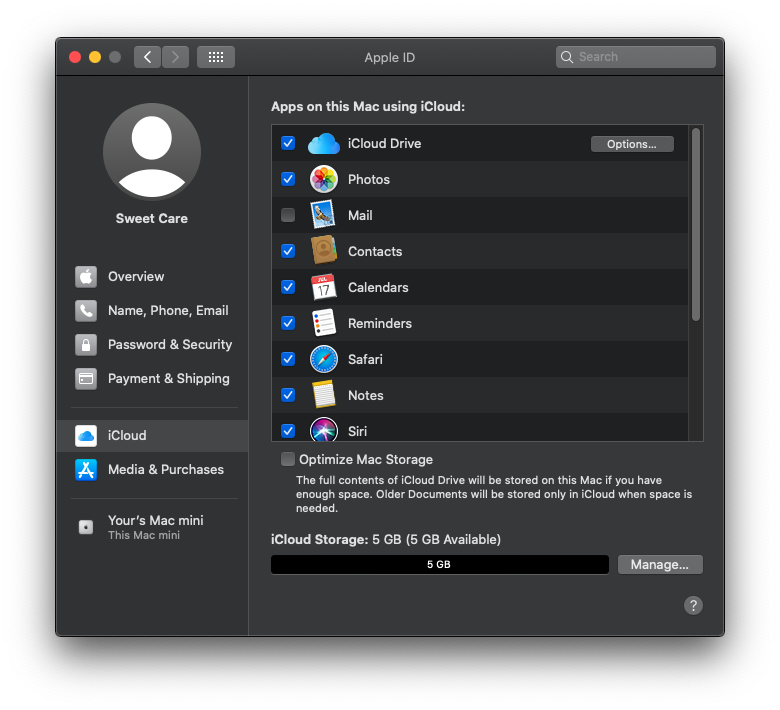Viewport: 780px width, 710px height.
Task: Click the Mac mini device icon
Action: pyautogui.click(x=86, y=526)
